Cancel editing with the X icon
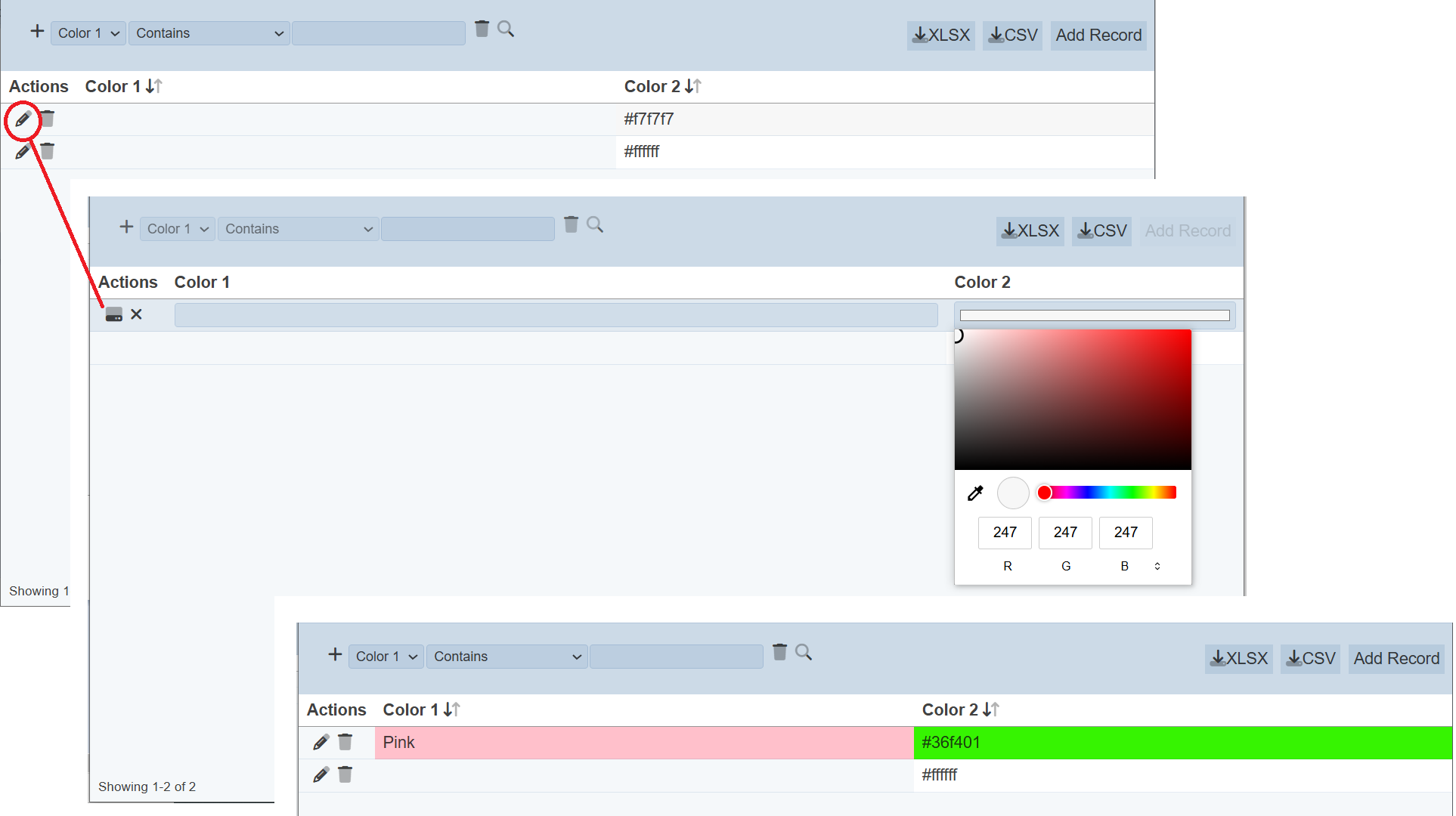Image resolution: width=1456 pixels, height=816 pixels. 136,314
